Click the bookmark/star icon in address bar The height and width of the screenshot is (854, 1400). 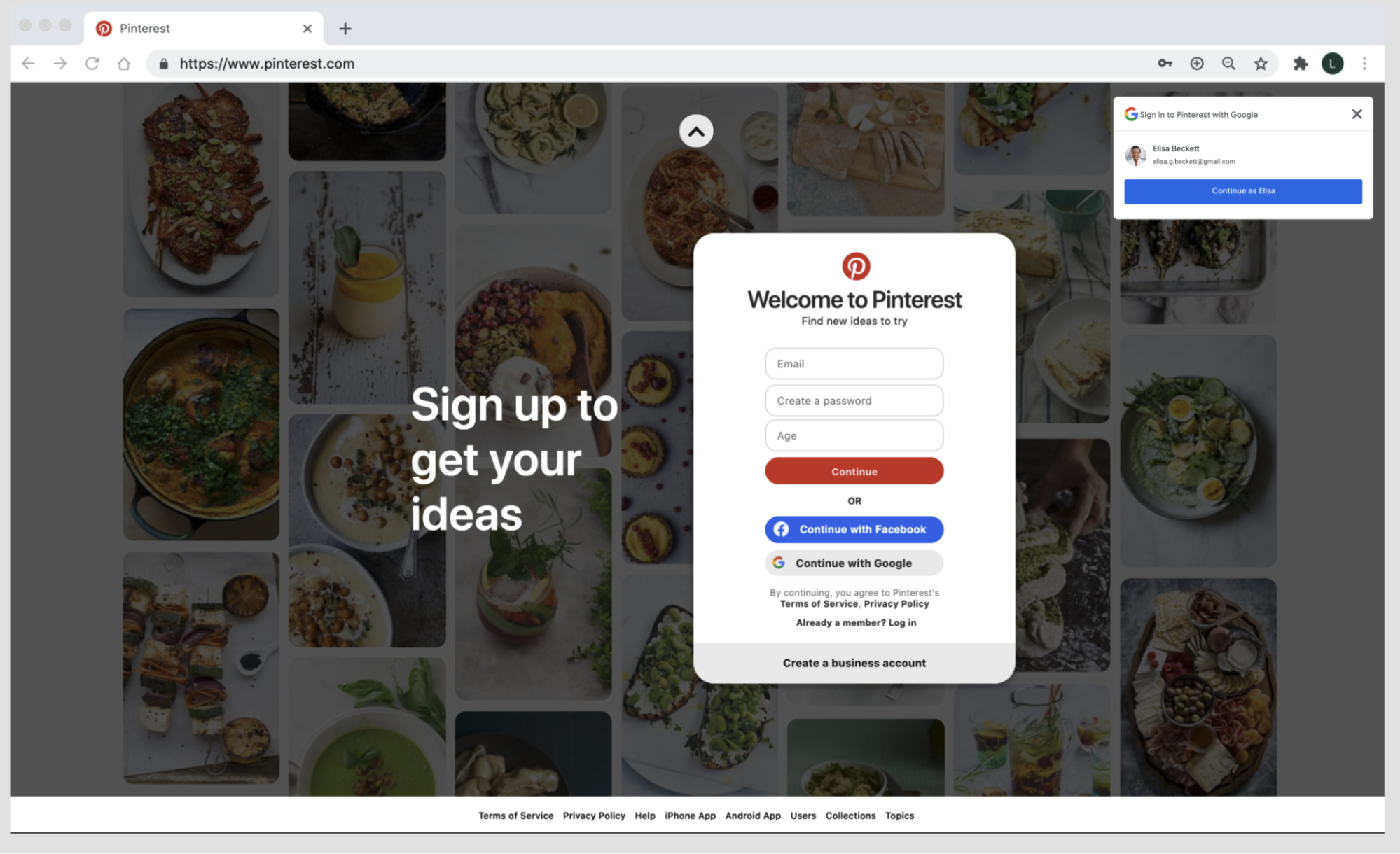[1261, 64]
